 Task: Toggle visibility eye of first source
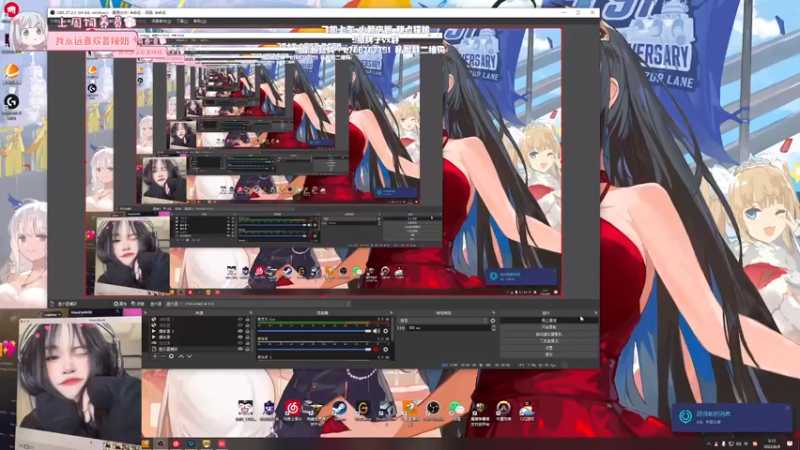(x=240, y=321)
